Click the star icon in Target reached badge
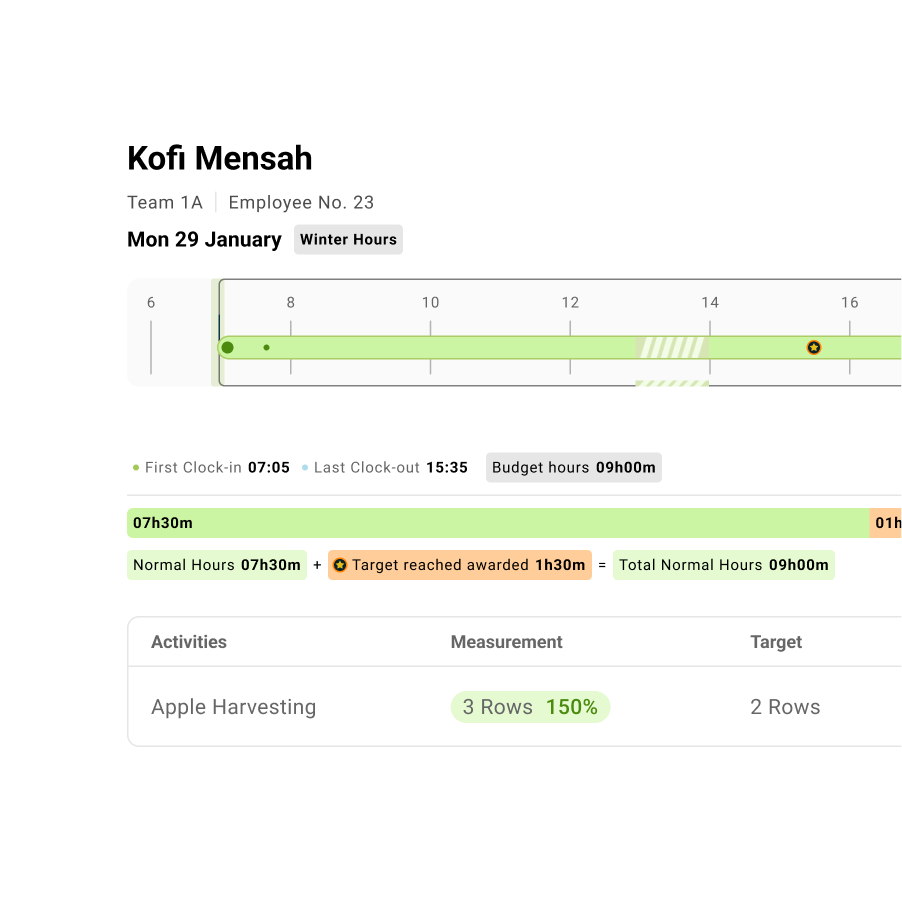The height and width of the screenshot is (900, 902). [x=340, y=565]
